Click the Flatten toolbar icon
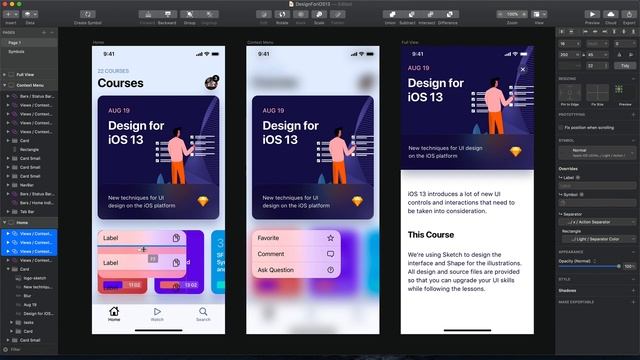 (x=338, y=14)
